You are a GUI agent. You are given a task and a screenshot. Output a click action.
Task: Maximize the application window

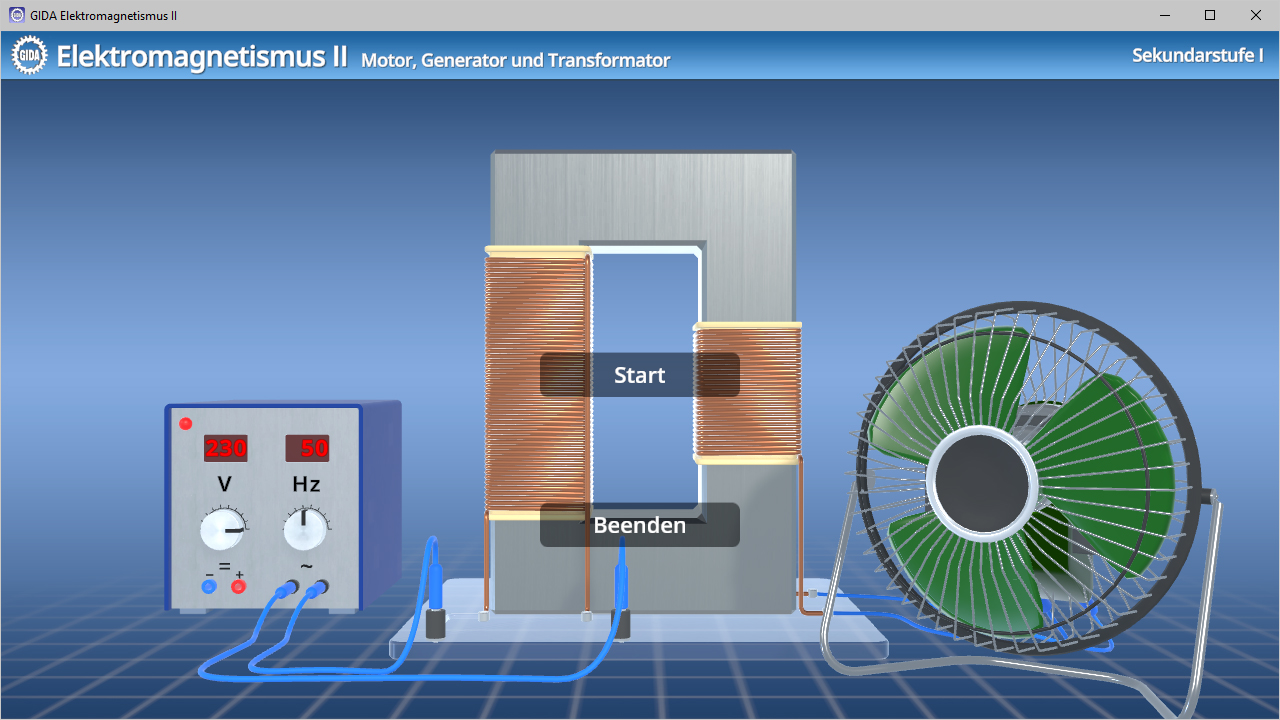(1210, 15)
